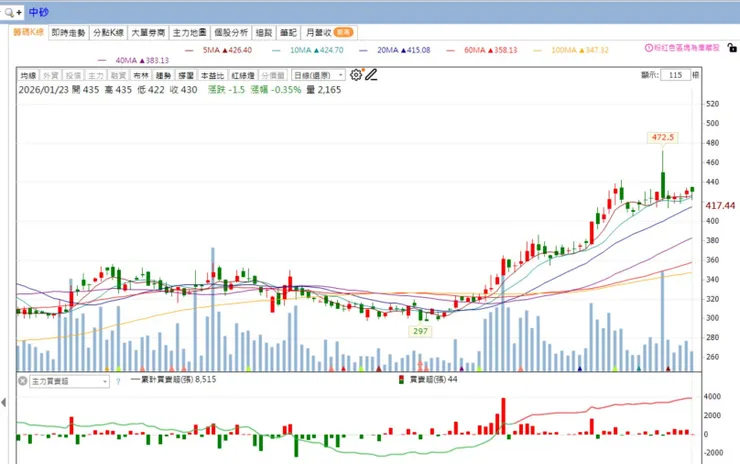The width and height of the screenshot is (740, 464).
Task: Click the unlocked padlock icon
Action: (732, 48)
